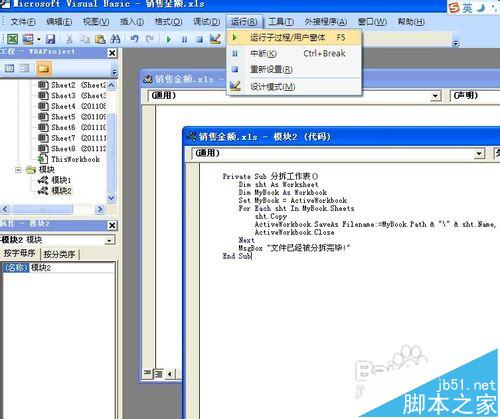Click the View Microsoft Excel toolbar icon

(x=13, y=39)
